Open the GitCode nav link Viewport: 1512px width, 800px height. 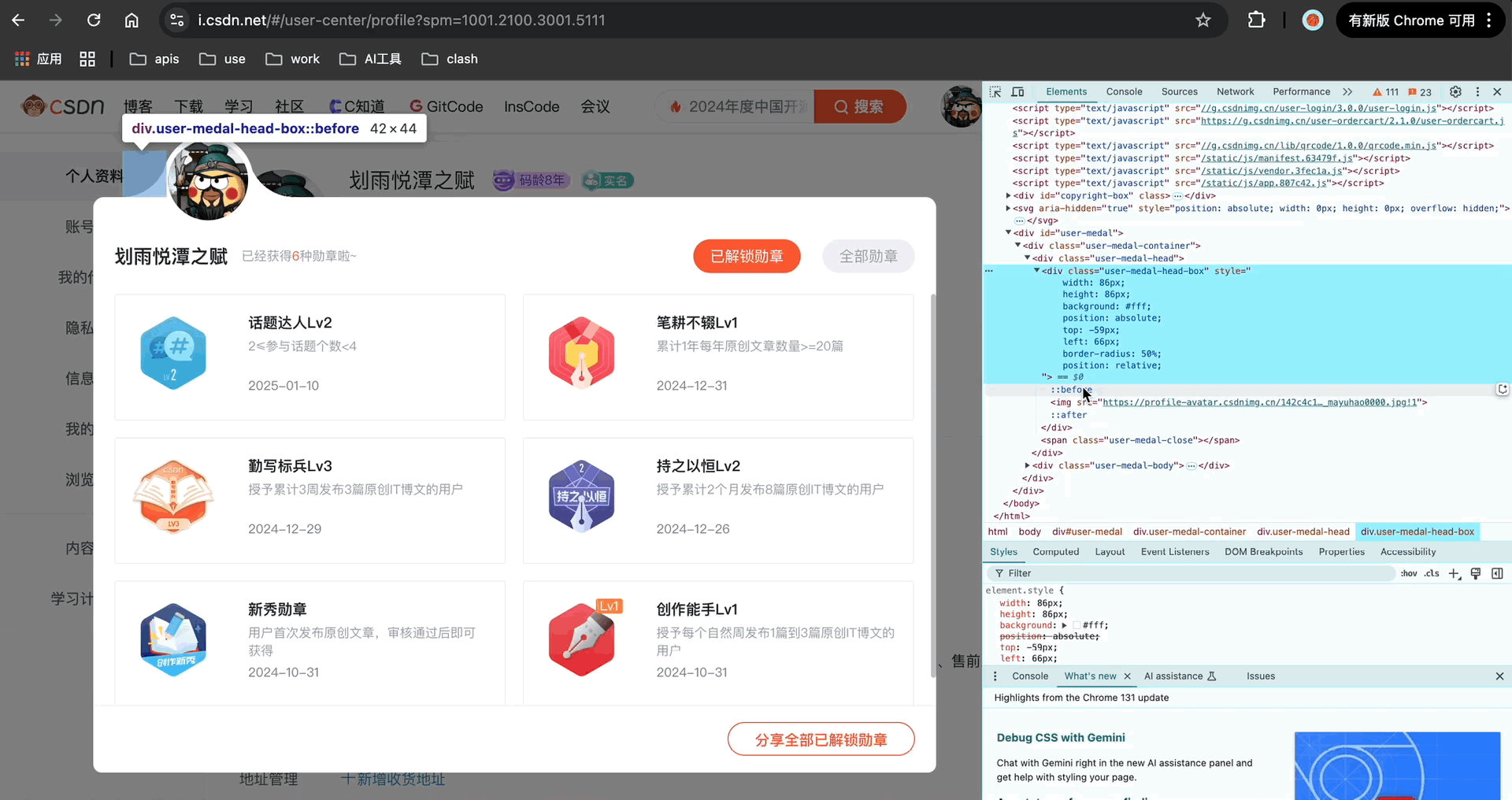click(447, 106)
